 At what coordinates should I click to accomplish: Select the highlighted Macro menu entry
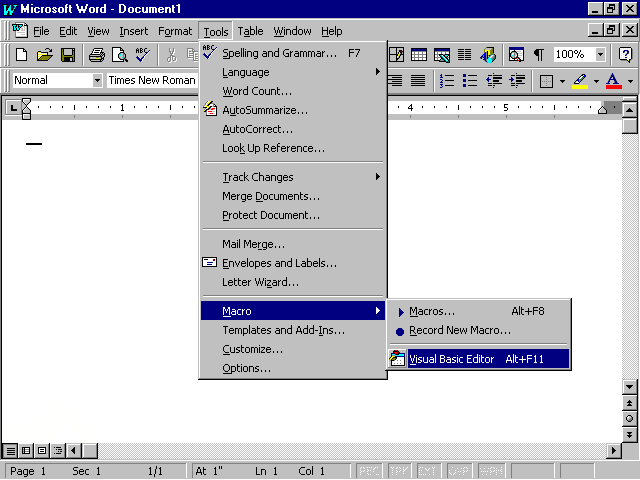[293, 311]
